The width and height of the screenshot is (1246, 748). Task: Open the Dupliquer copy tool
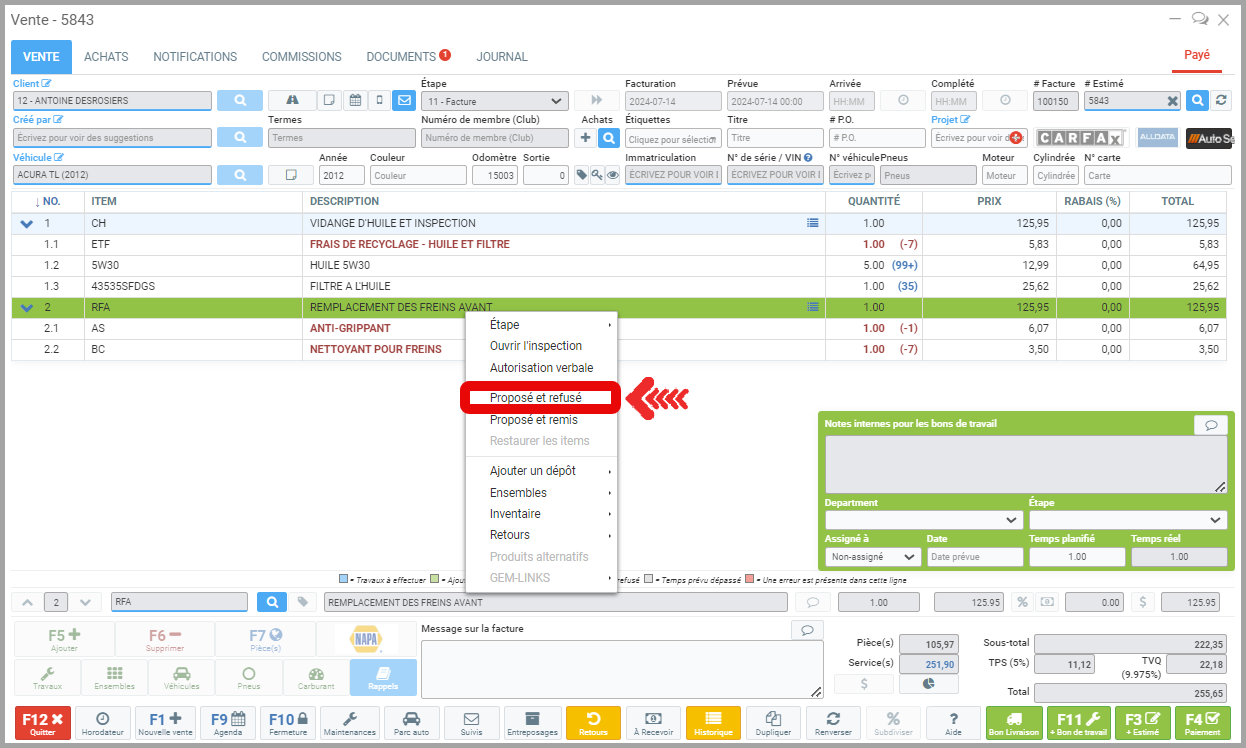771,723
